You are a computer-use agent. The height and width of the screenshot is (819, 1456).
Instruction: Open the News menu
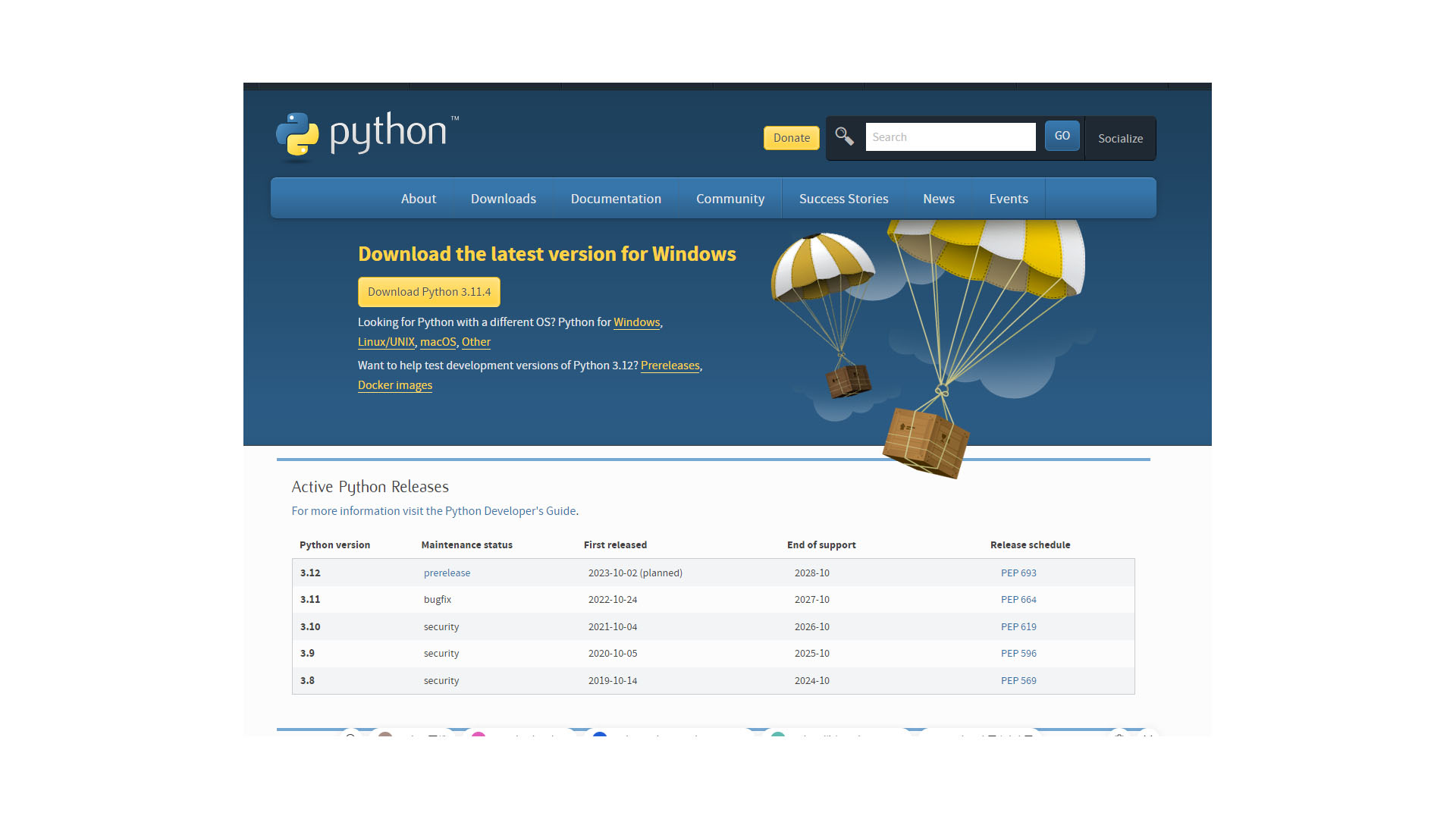click(x=939, y=199)
